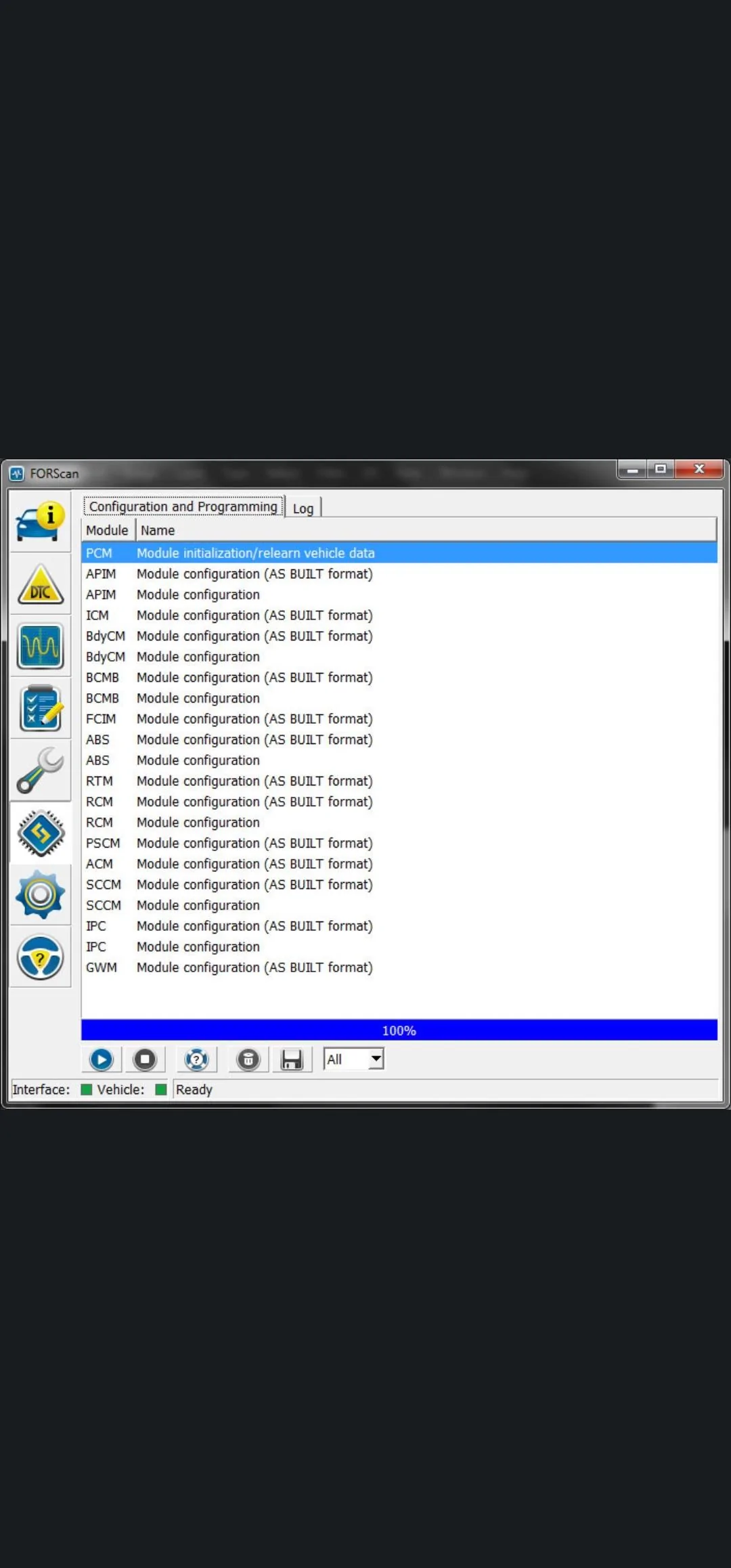Select ABS Module configuration (AS BUILT format)
Image resolution: width=731 pixels, height=1568 pixels.
pos(399,739)
